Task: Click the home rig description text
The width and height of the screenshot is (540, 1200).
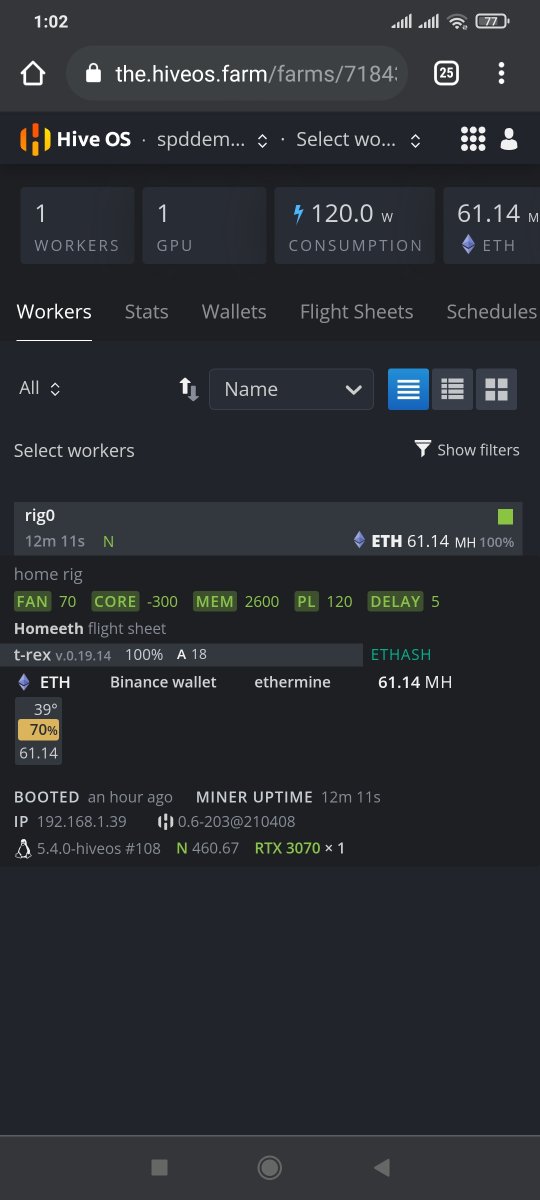Action: [48, 574]
